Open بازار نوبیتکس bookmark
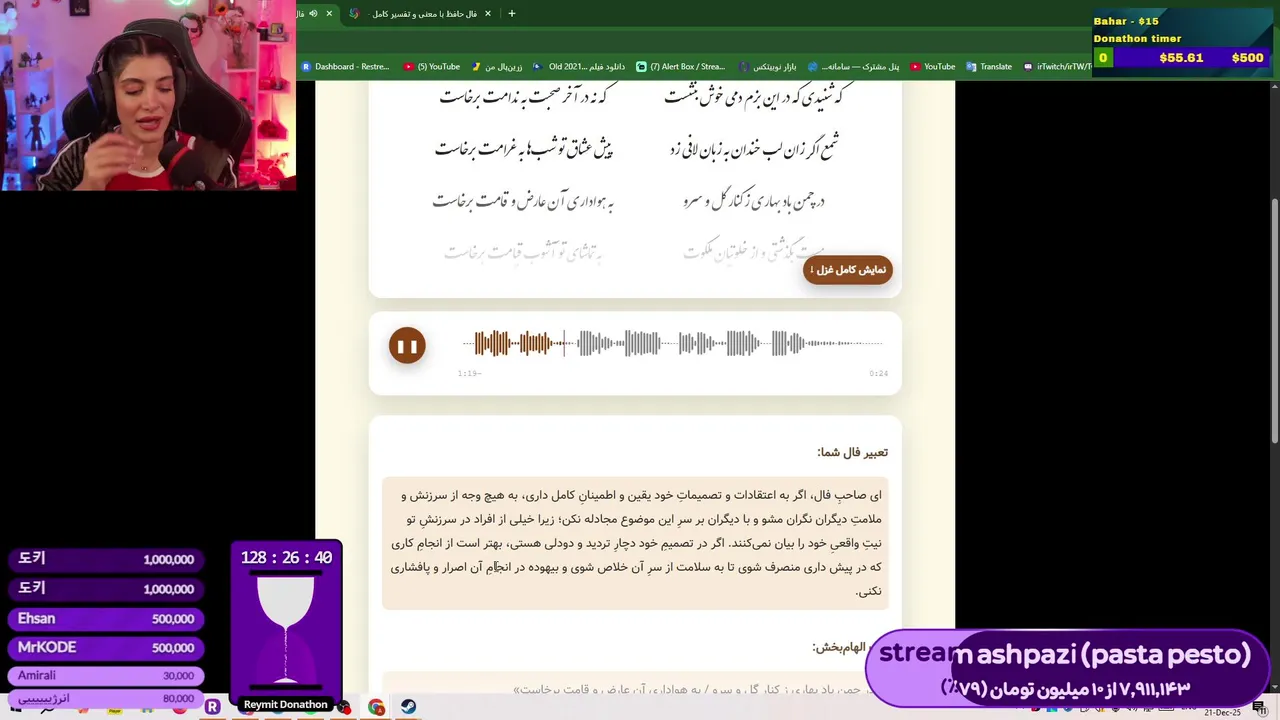1280x720 pixels. click(768, 67)
